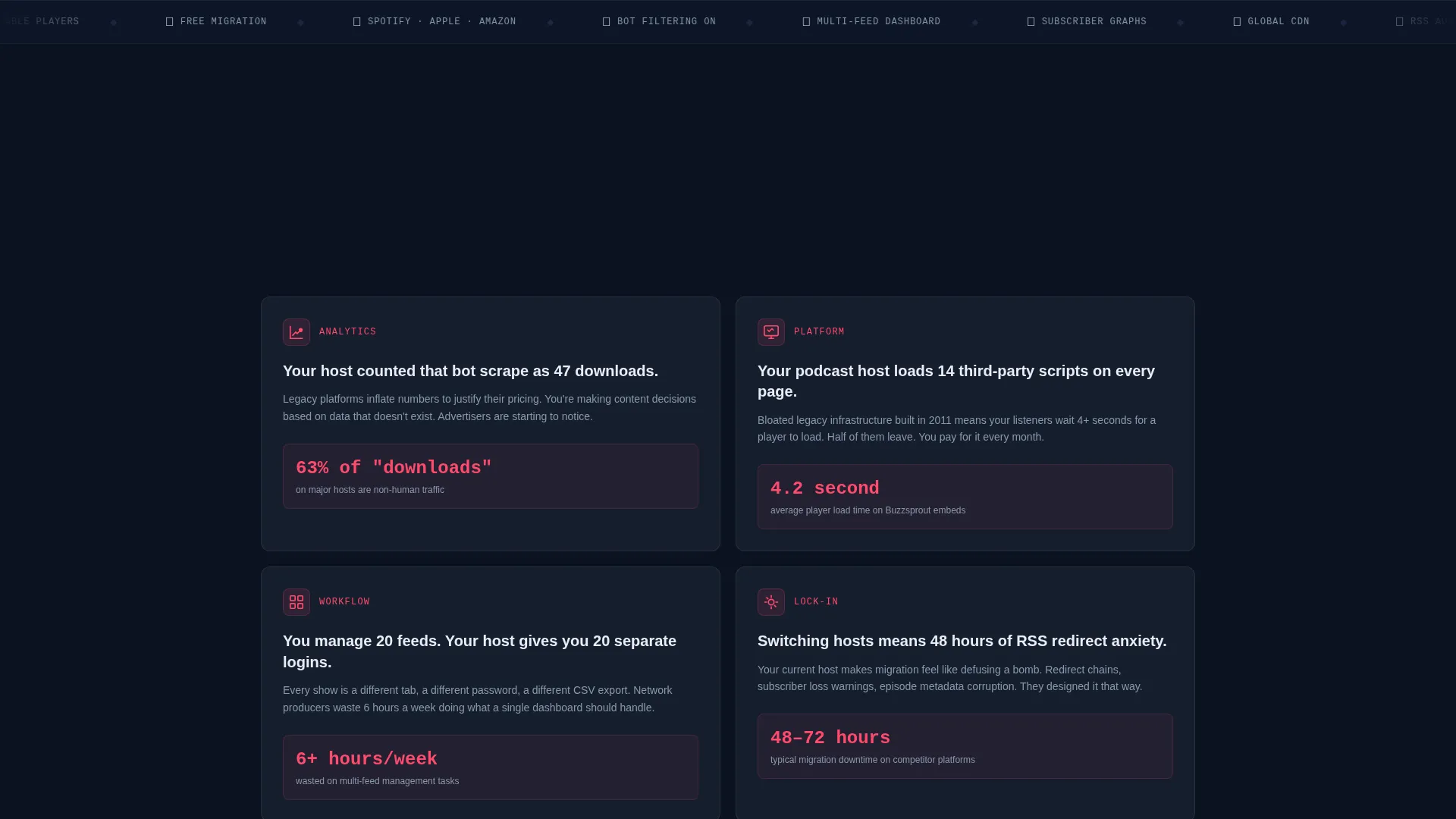Click the LOCK-IN category label
This screenshot has height=819, width=1456.
(x=816, y=602)
